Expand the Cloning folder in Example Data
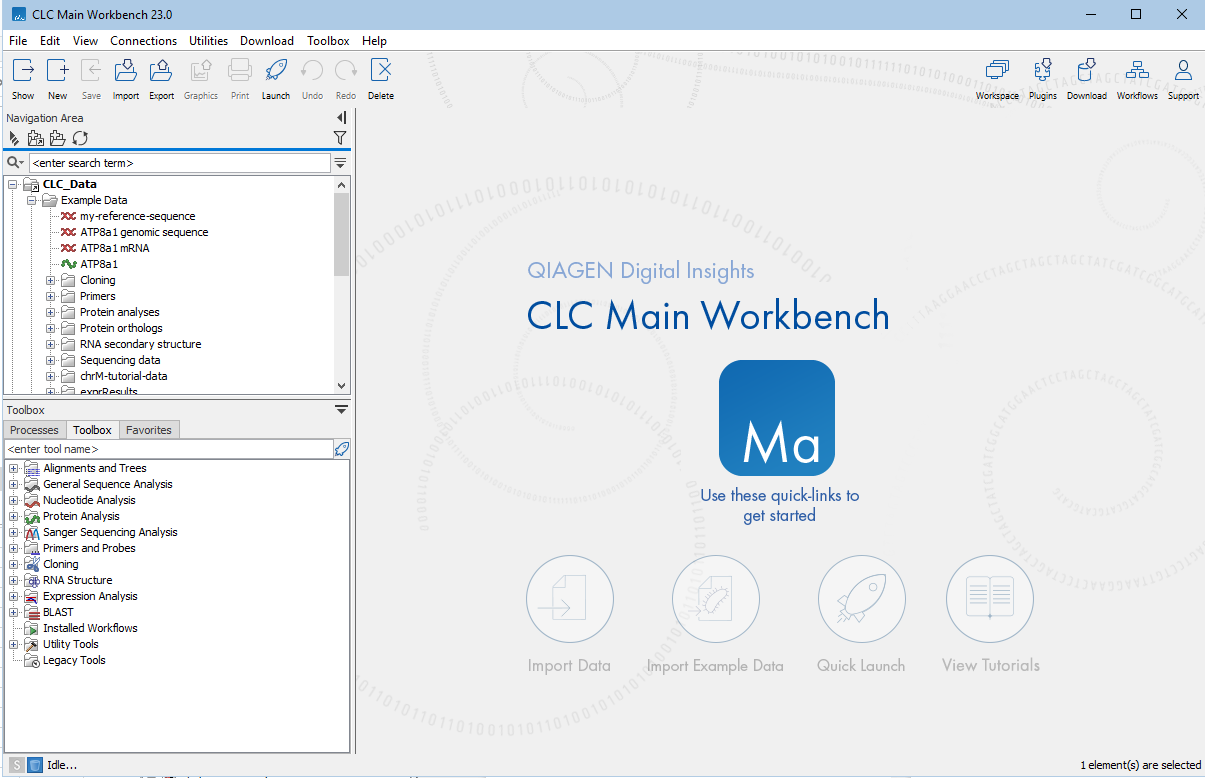The image size is (1205, 778). (51, 280)
